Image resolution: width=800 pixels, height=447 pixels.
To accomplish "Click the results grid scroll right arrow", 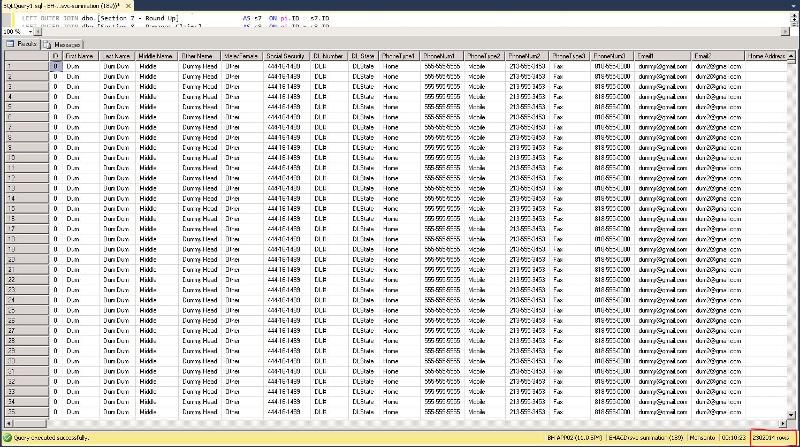I will pyautogui.click(x=783, y=423).
